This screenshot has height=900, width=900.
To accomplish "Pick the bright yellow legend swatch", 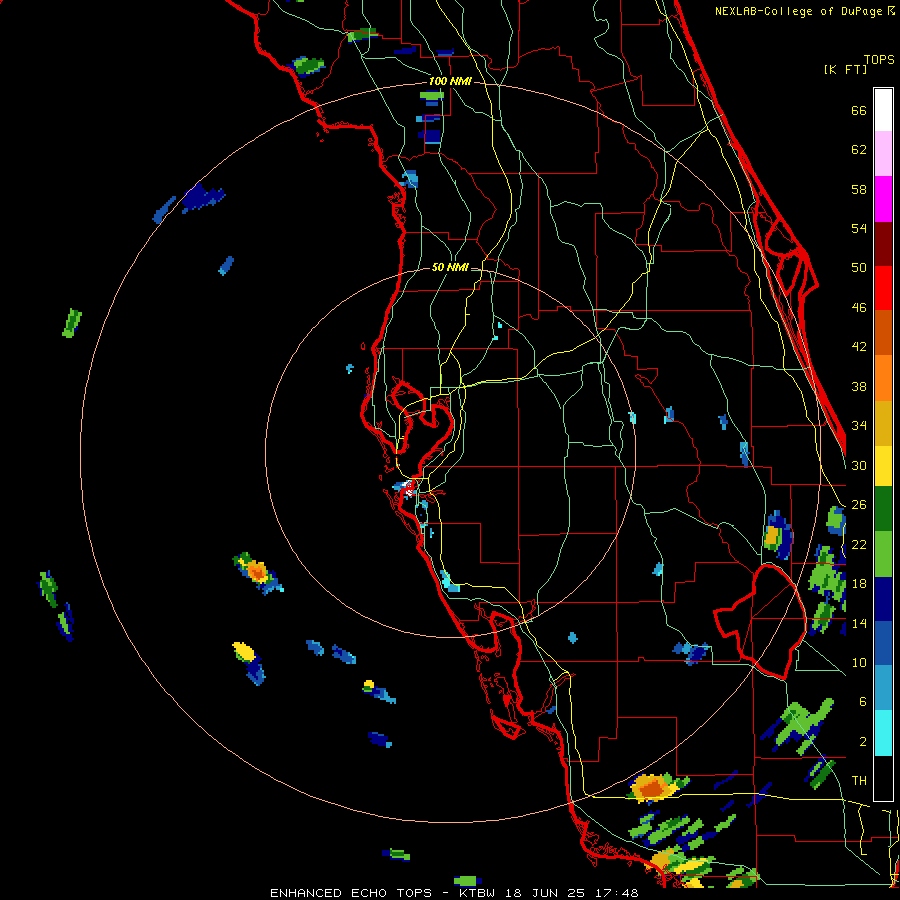I will coord(883,466).
